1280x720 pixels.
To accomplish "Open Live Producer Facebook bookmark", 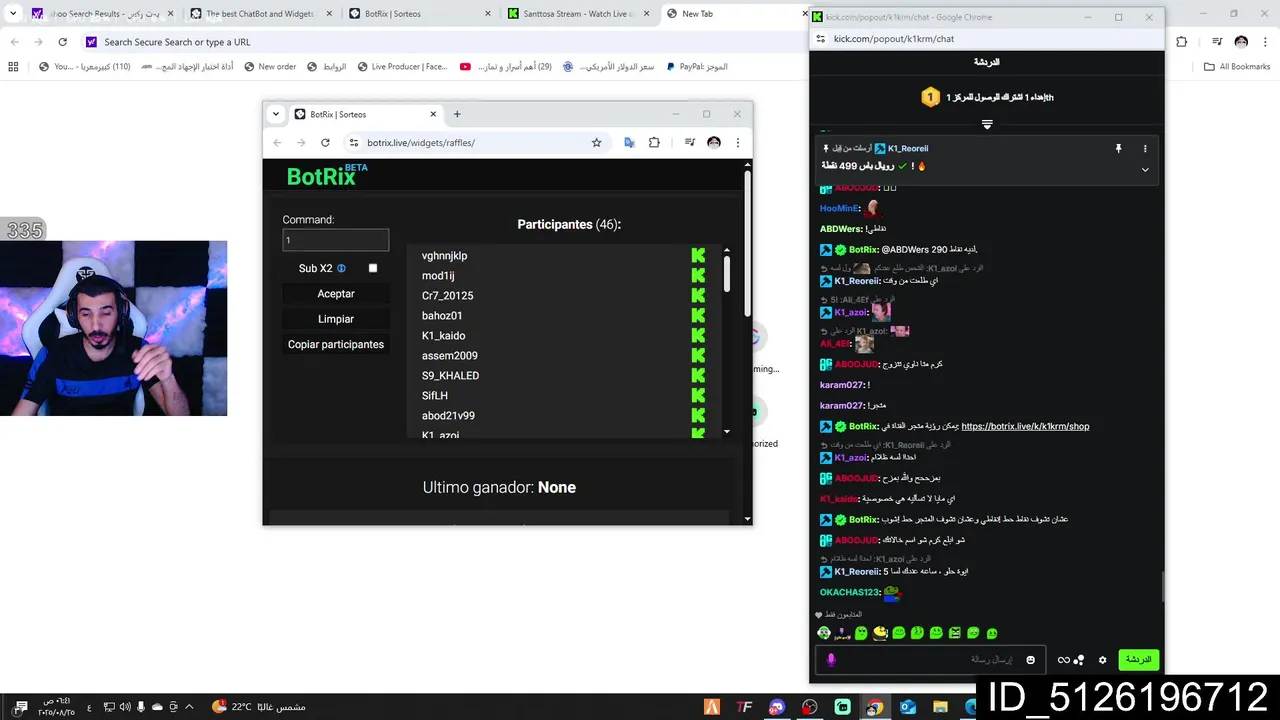I will click(x=401, y=67).
